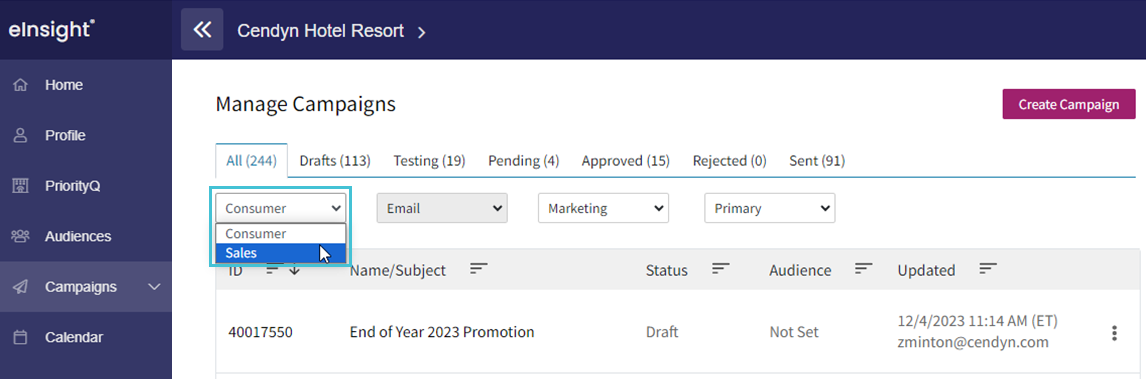The width and height of the screenshot is (1146, 379).
Task: Click the PriorityQ sidebar icon
Action: pyautogui.click(x=20, y=186)
